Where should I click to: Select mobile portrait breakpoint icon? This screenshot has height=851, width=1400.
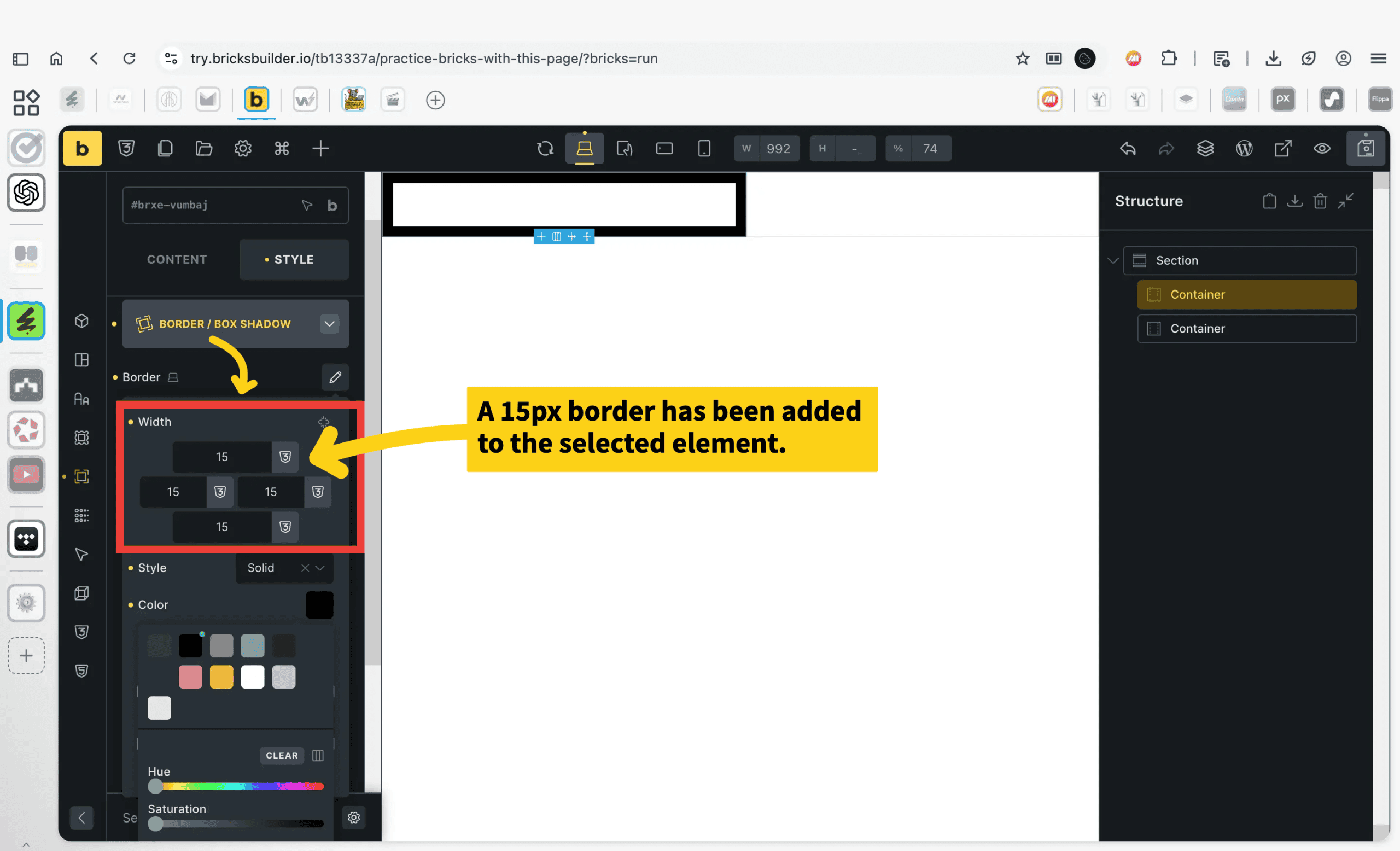(x=704, y=148)
